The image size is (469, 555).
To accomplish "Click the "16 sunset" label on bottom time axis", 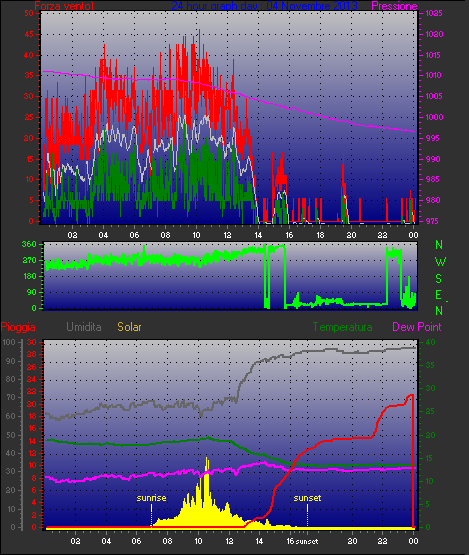I will (302, 541).
